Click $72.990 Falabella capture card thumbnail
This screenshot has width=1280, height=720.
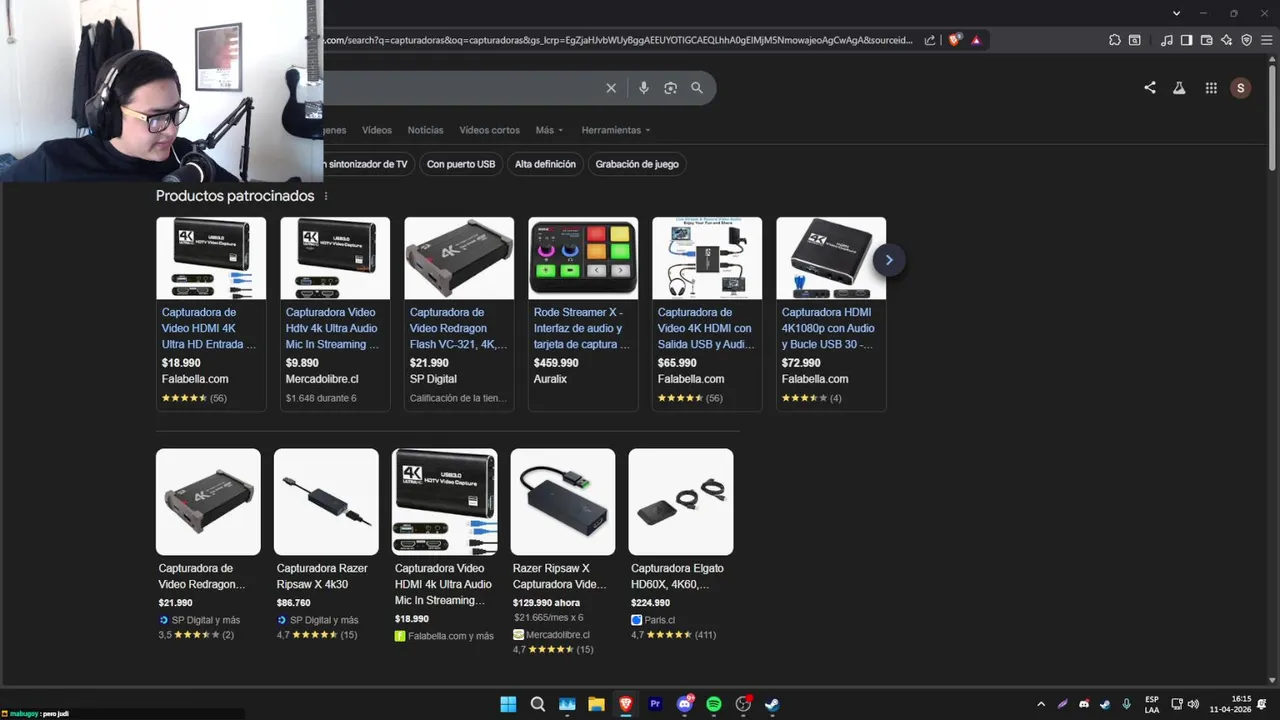click(x=831, y=258)
